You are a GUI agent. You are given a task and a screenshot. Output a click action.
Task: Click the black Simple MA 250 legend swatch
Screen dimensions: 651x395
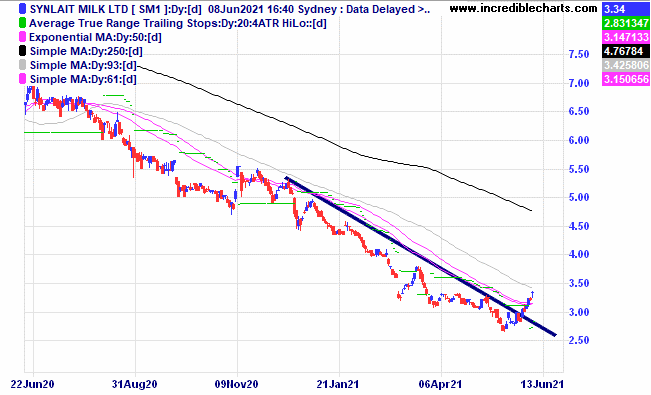(22, 51)
